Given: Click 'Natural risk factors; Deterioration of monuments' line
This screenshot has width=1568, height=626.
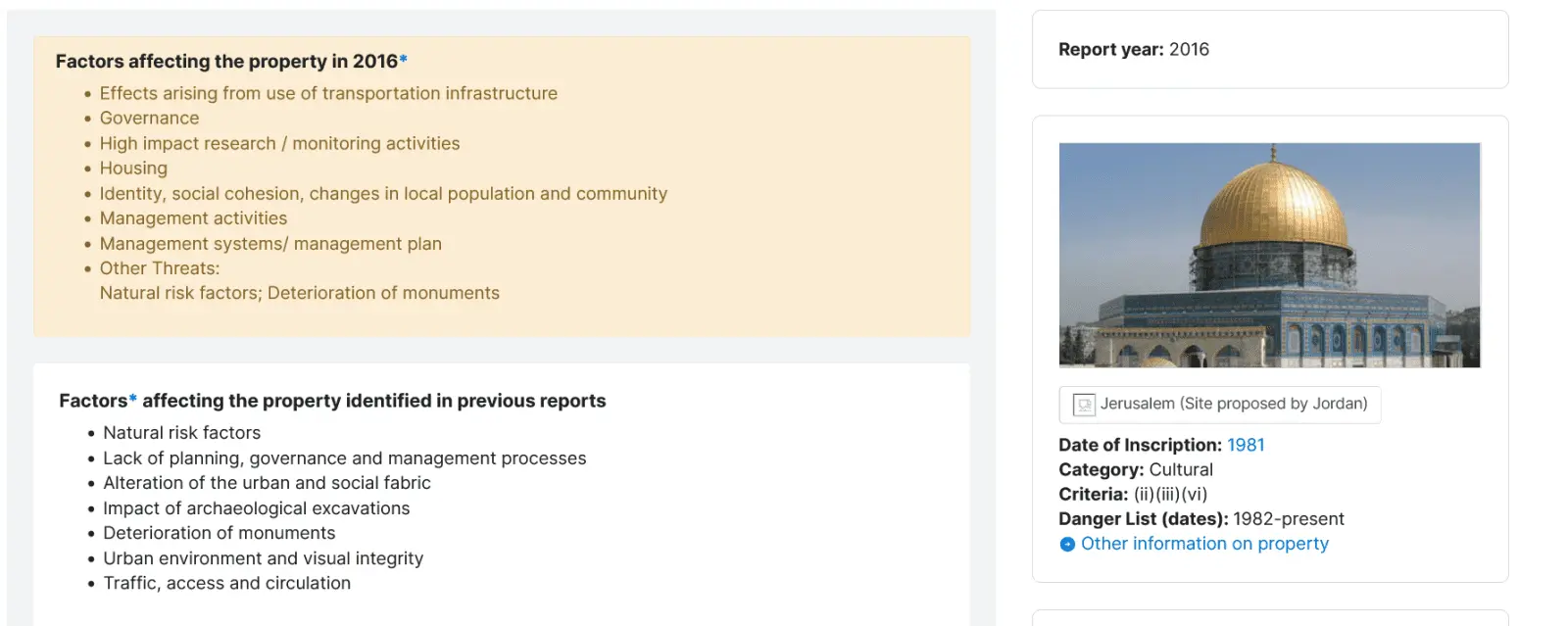Looking at the screenshot, I should pyautogui.click(x=299, y=293).
